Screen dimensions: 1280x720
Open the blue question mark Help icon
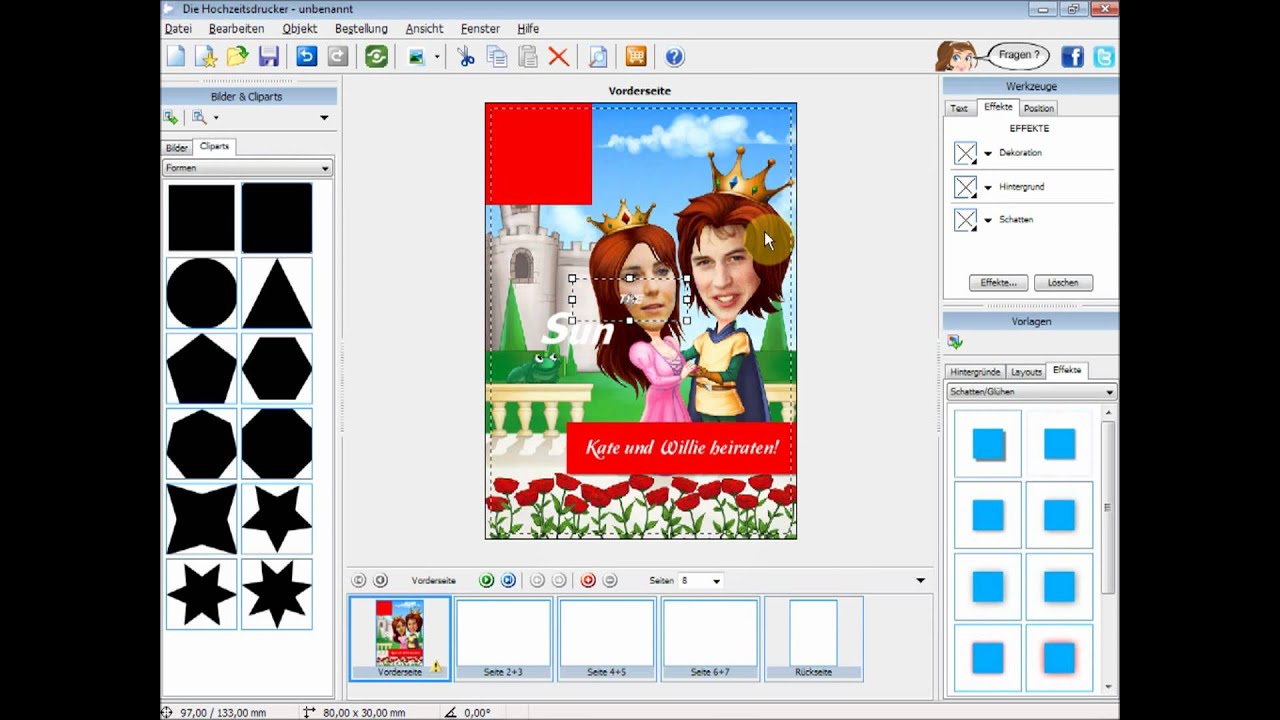675,57
